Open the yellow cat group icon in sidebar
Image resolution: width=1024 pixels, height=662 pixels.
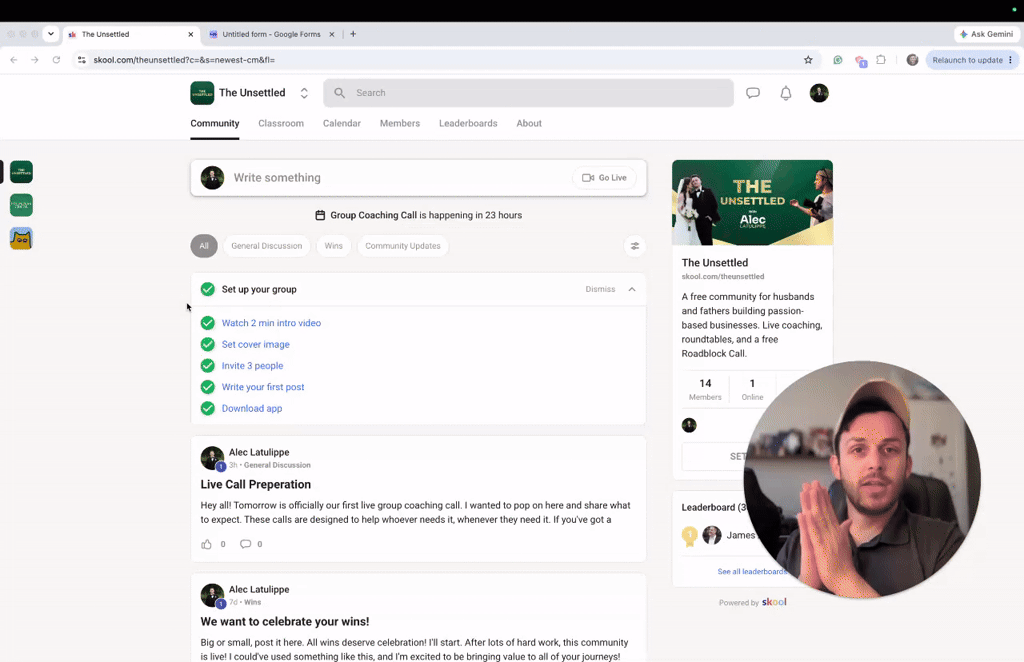(21, 238)
